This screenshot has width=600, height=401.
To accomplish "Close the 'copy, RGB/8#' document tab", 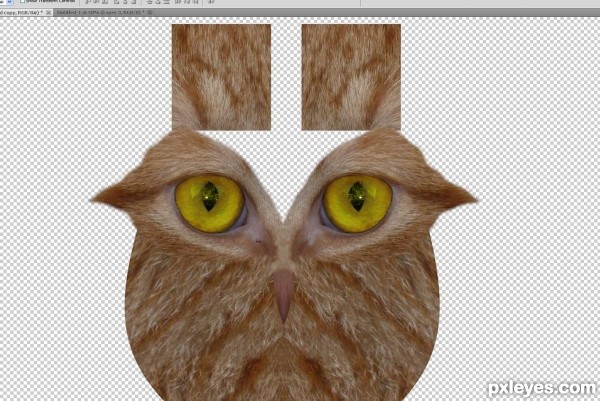I will click(48, 13).
